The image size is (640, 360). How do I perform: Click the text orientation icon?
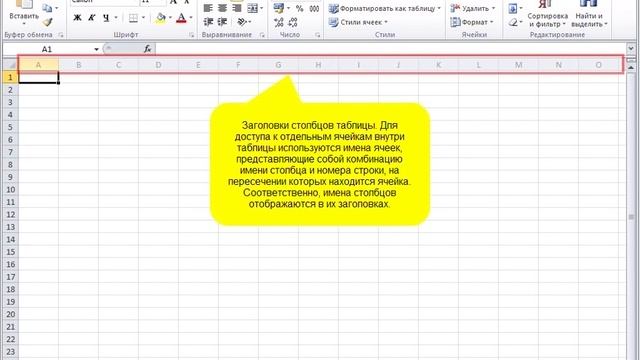(242, 22)
